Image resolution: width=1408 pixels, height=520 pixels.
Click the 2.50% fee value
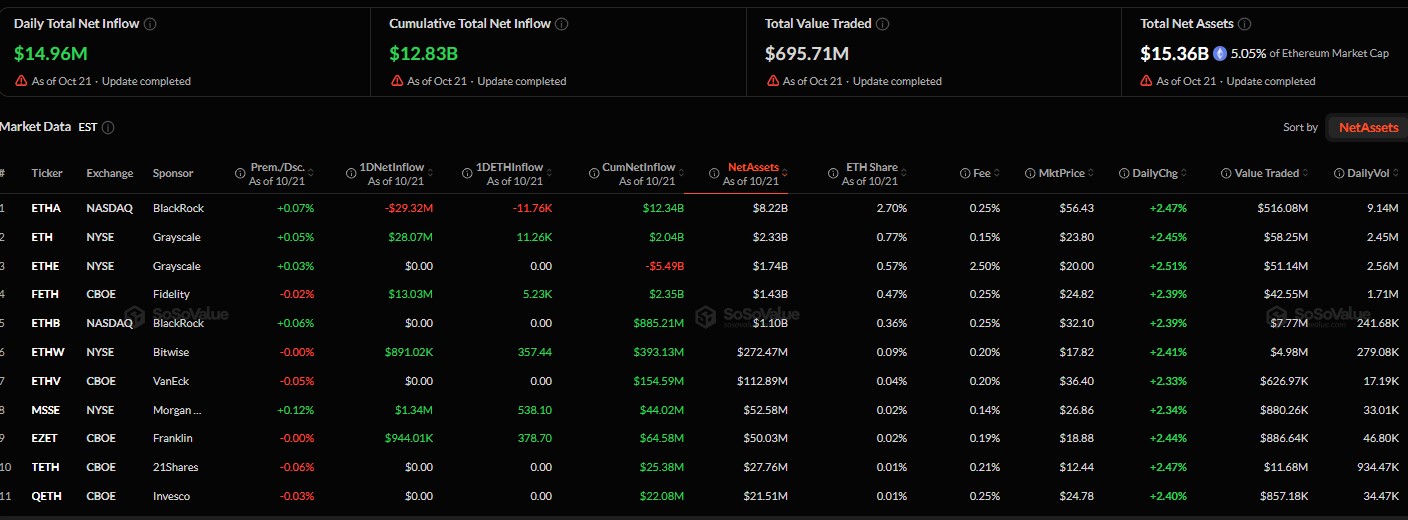point(984,266)
